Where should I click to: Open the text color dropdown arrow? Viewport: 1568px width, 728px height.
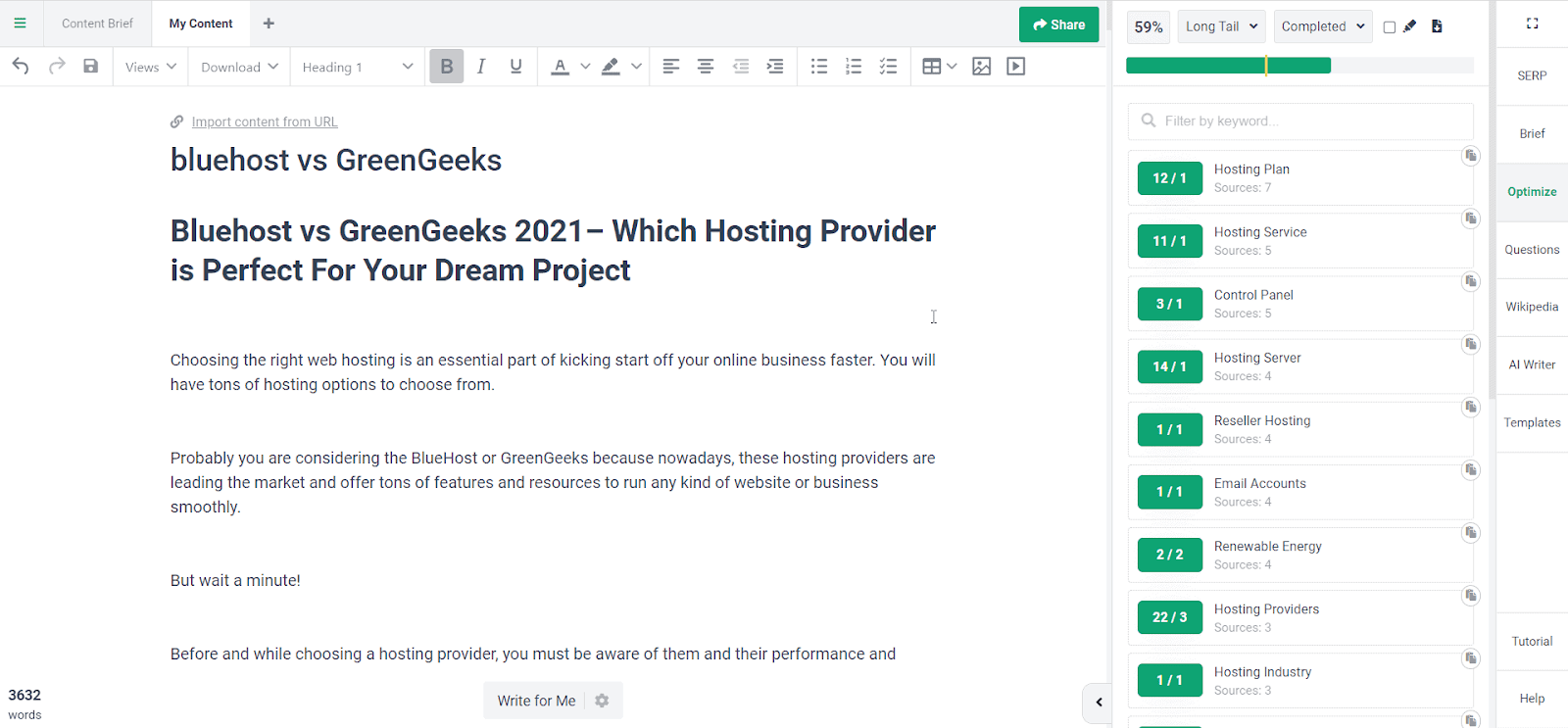tap(585, 67)
